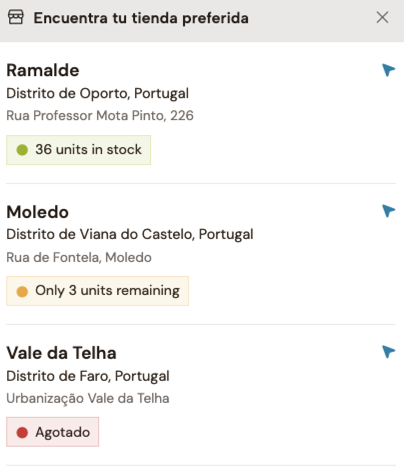Click Encuentra tu tienda preferida heading
Screen dimensions: 404x469
141,18
